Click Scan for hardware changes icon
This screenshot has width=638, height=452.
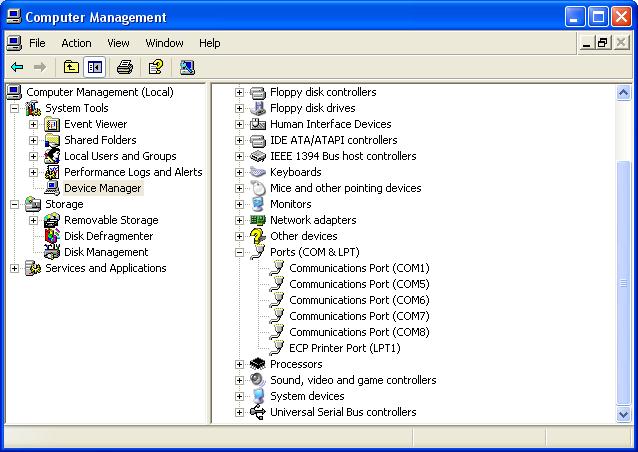(187, 67)
